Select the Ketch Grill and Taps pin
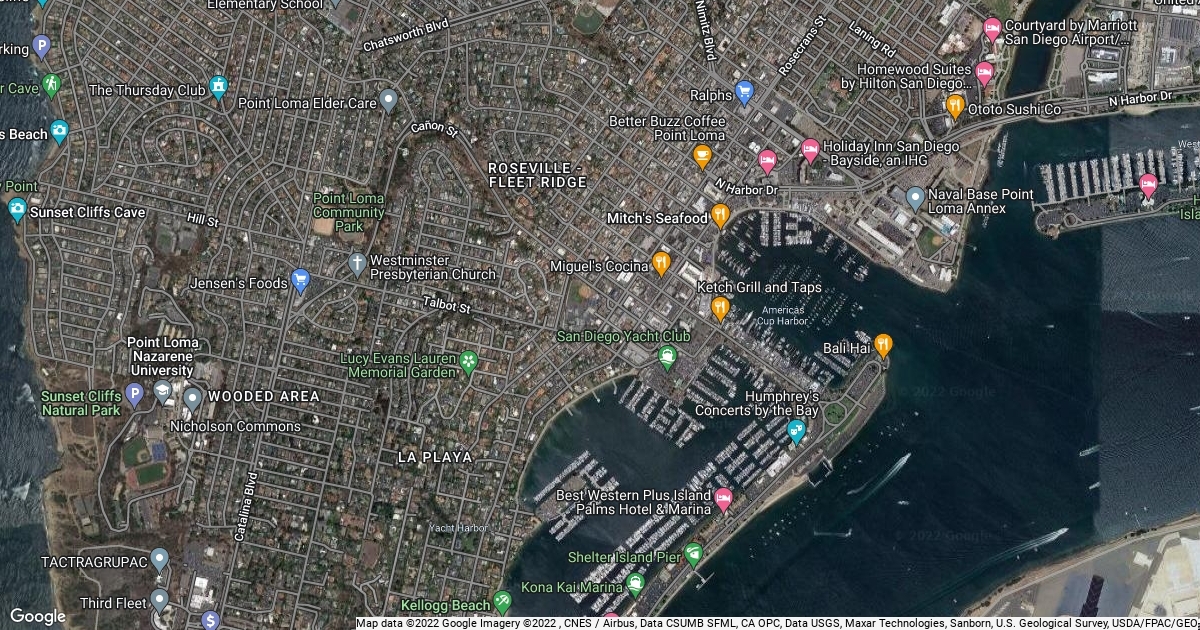This screenshot has width=1200, height=630. 720,308
